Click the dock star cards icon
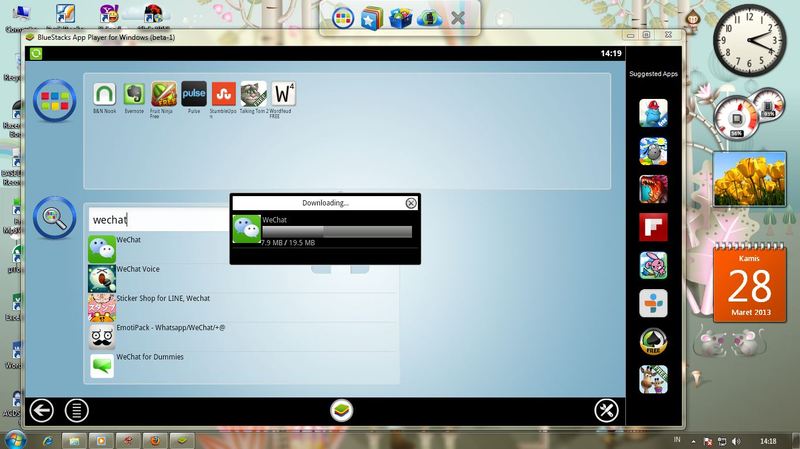800x449 pixels. pyautogui.click(x=371, y=18)
